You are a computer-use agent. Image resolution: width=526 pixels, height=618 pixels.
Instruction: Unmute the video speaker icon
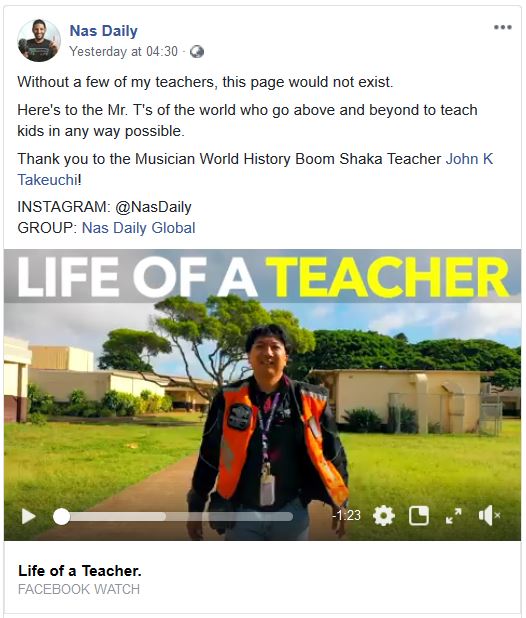489,516
